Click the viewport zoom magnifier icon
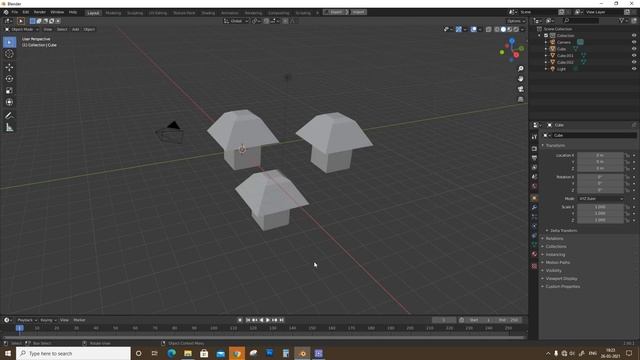The width and height of the screenshot is (640, 360). coord(520,69)
